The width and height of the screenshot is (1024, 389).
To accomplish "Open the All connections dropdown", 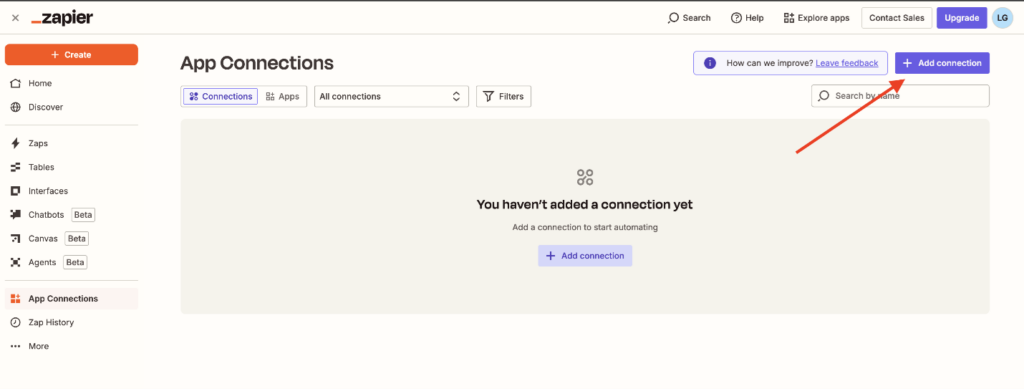I will pyautogui.click(x=391, y=97).
